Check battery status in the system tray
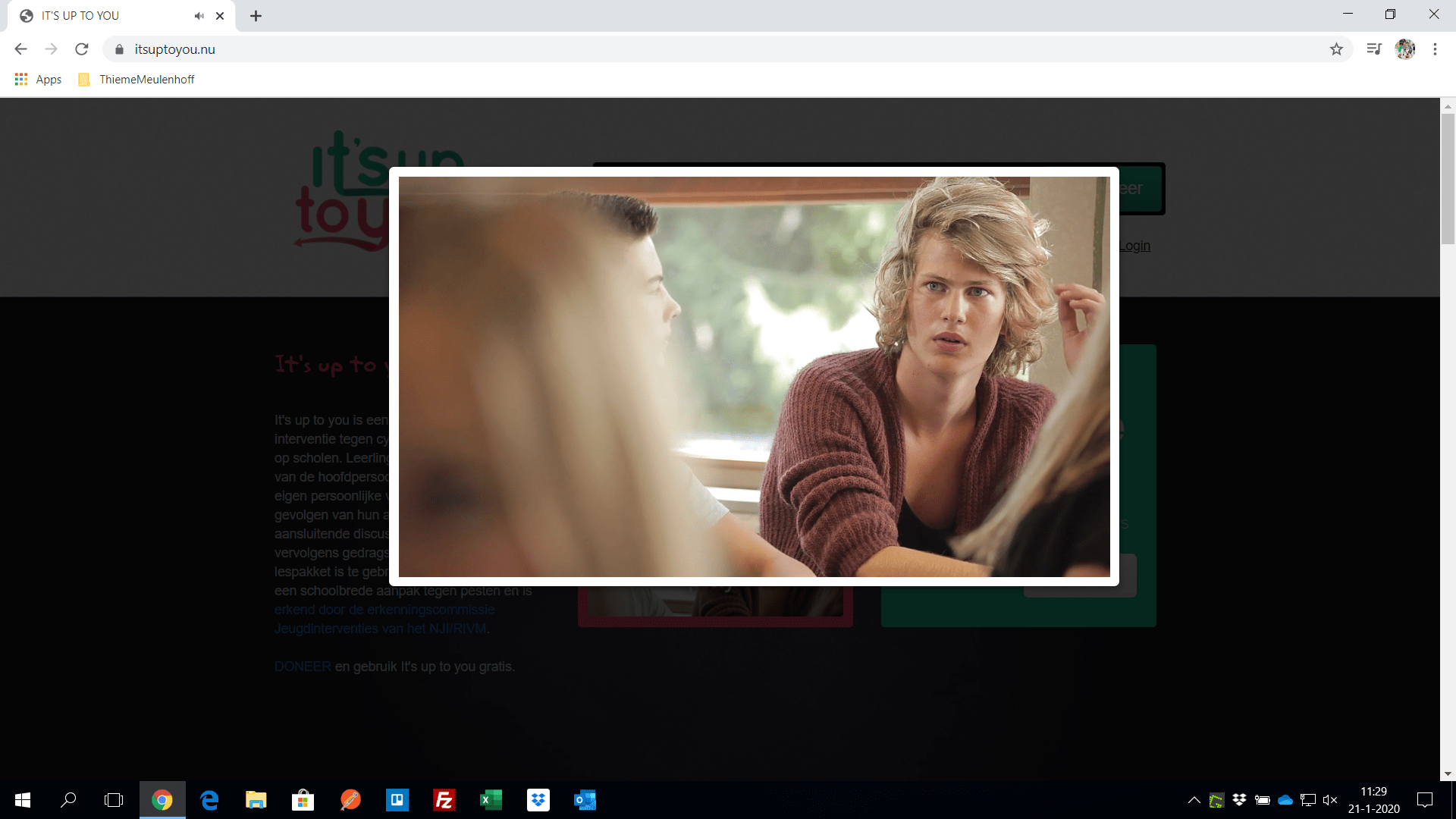The width and height of the screenshot is (1456, 819). pyautogui.click(x=1263, y=800)
